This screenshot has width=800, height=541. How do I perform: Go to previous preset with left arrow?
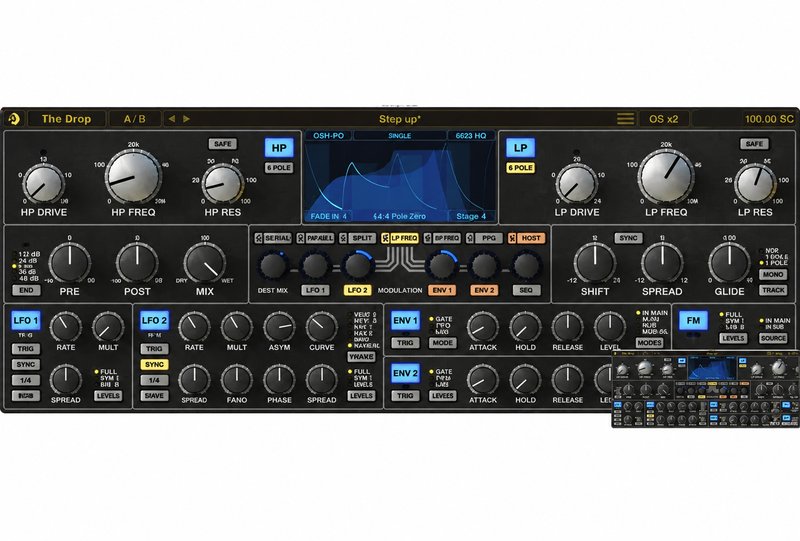coord(172,119)
